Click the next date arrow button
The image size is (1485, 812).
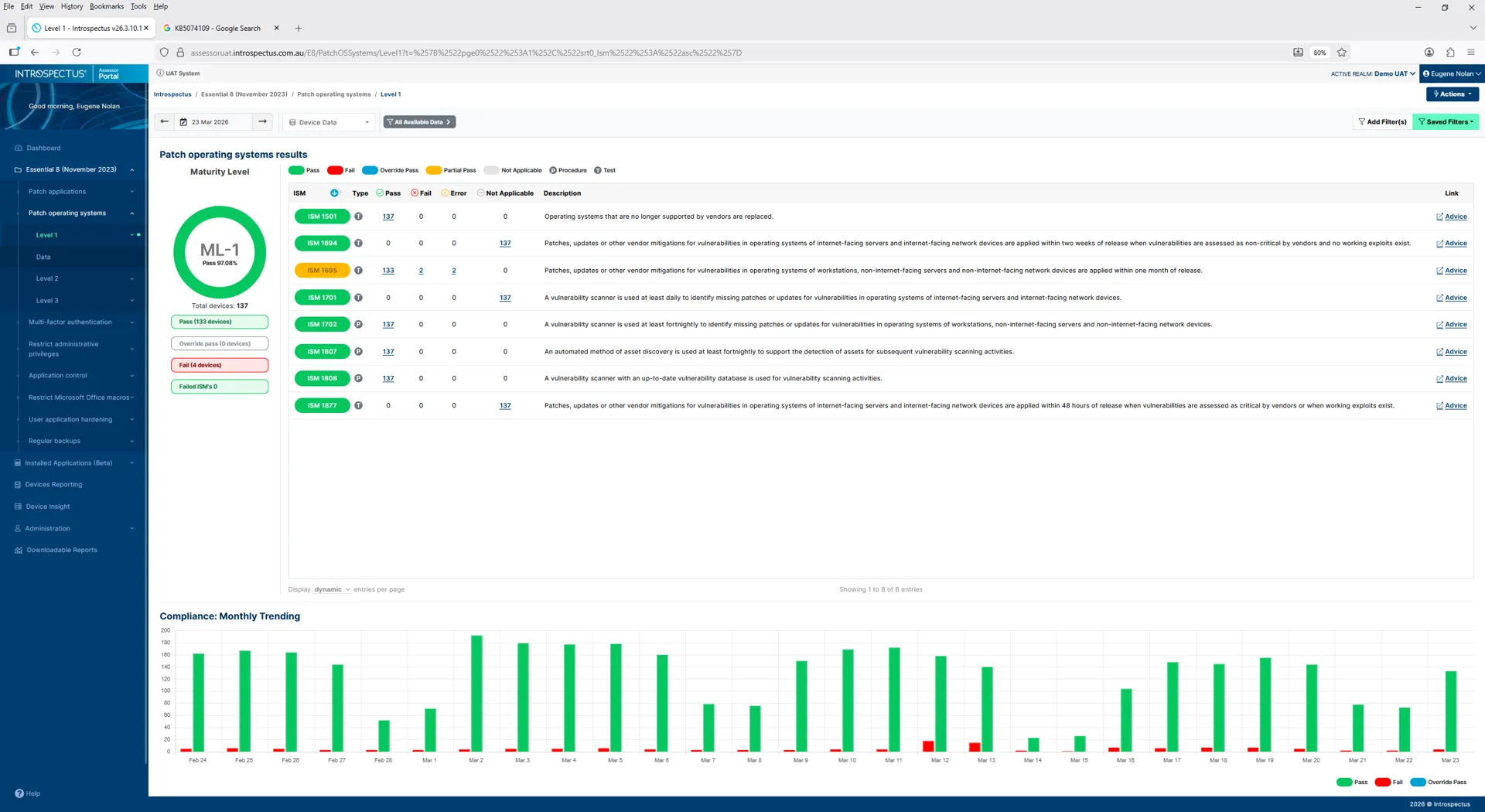pyautogui.click(x=263, y=122)
